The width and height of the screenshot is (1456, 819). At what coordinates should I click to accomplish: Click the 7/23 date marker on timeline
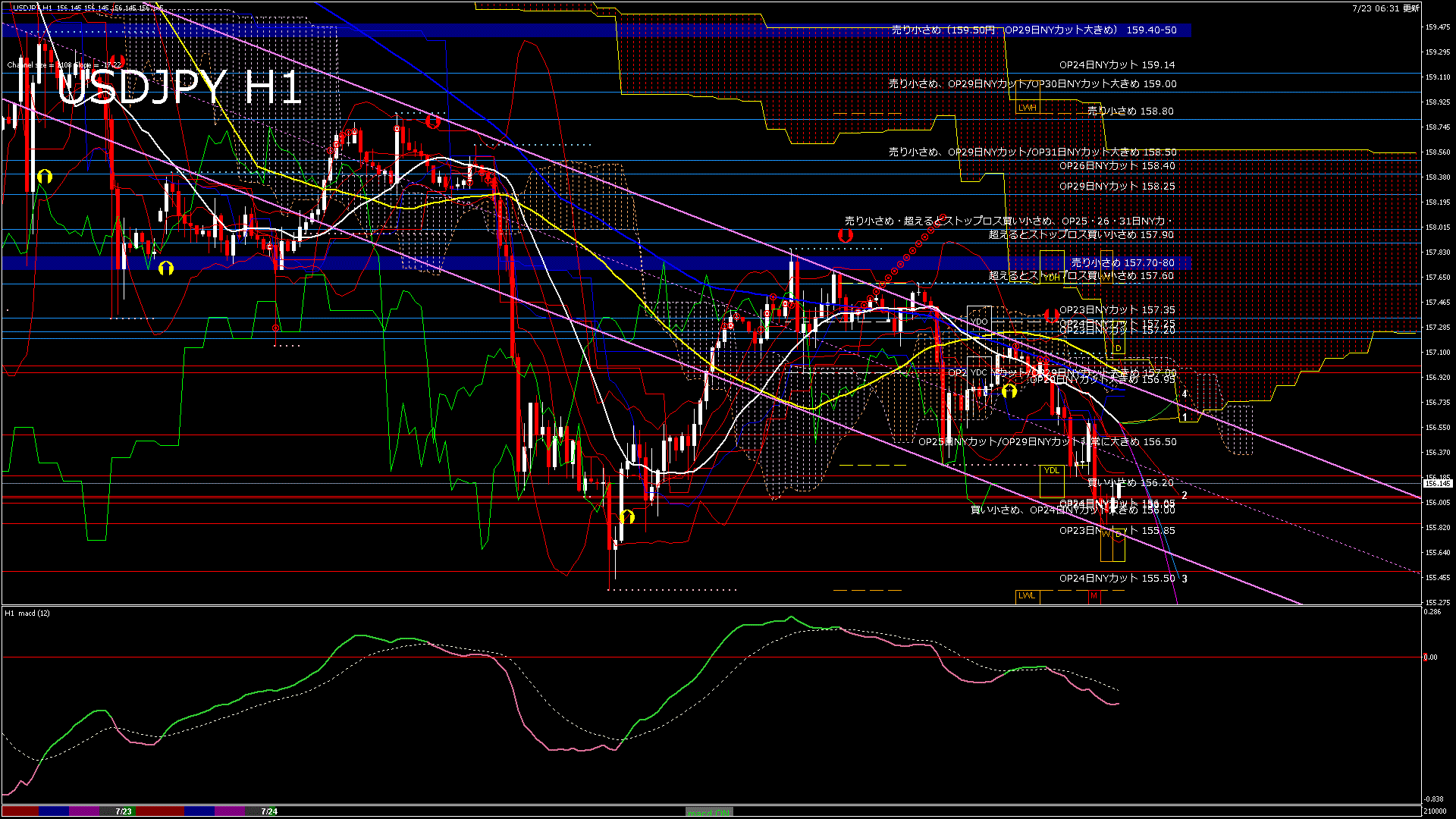point(124,811)
